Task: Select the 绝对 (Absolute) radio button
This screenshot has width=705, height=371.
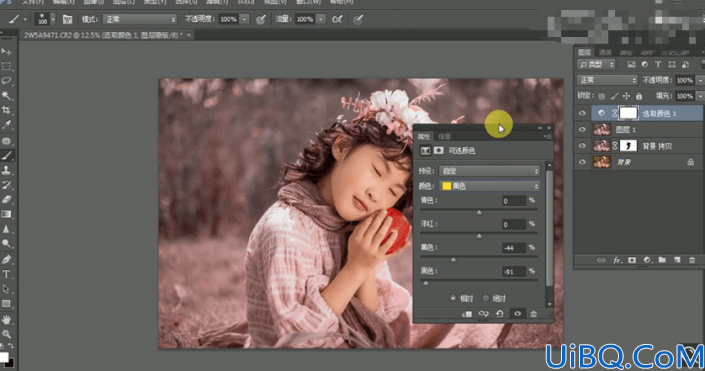Action: (x=486, y=298)
